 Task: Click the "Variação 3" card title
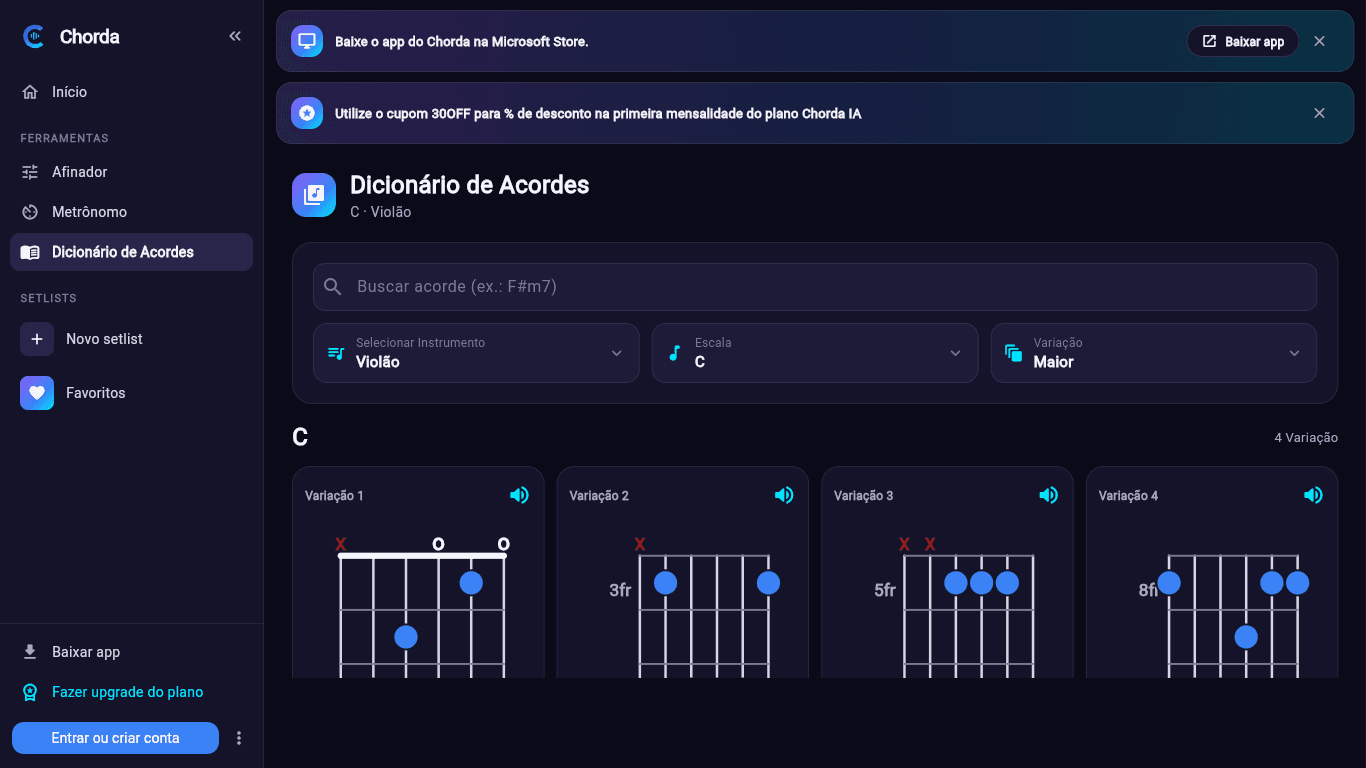[864, 496]
